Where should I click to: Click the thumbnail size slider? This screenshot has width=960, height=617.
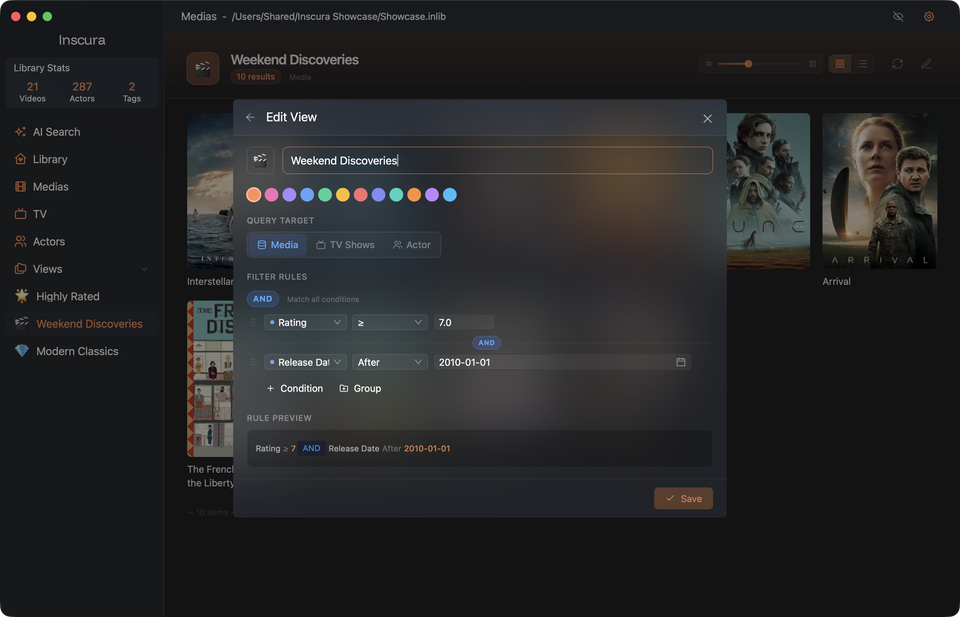tap(760, 64)
